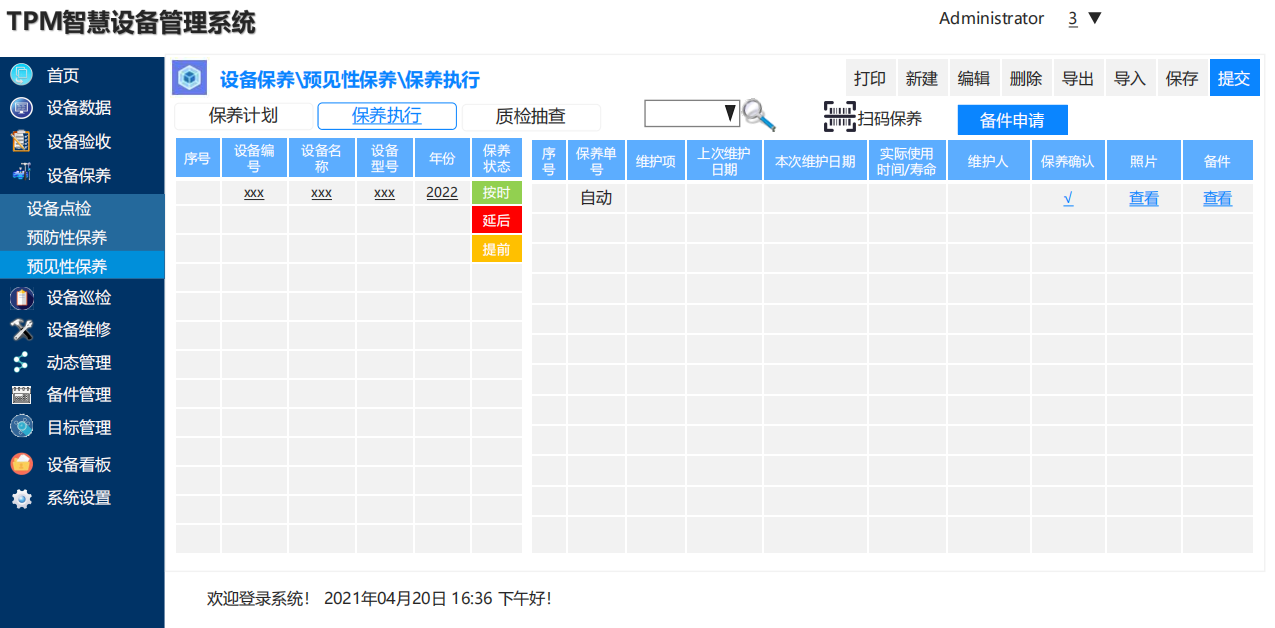The width and height of the screenshot is (1275, 628).
Task: Click the 实际使用时间/寿命 column header
Action: (x=907, y=160)
